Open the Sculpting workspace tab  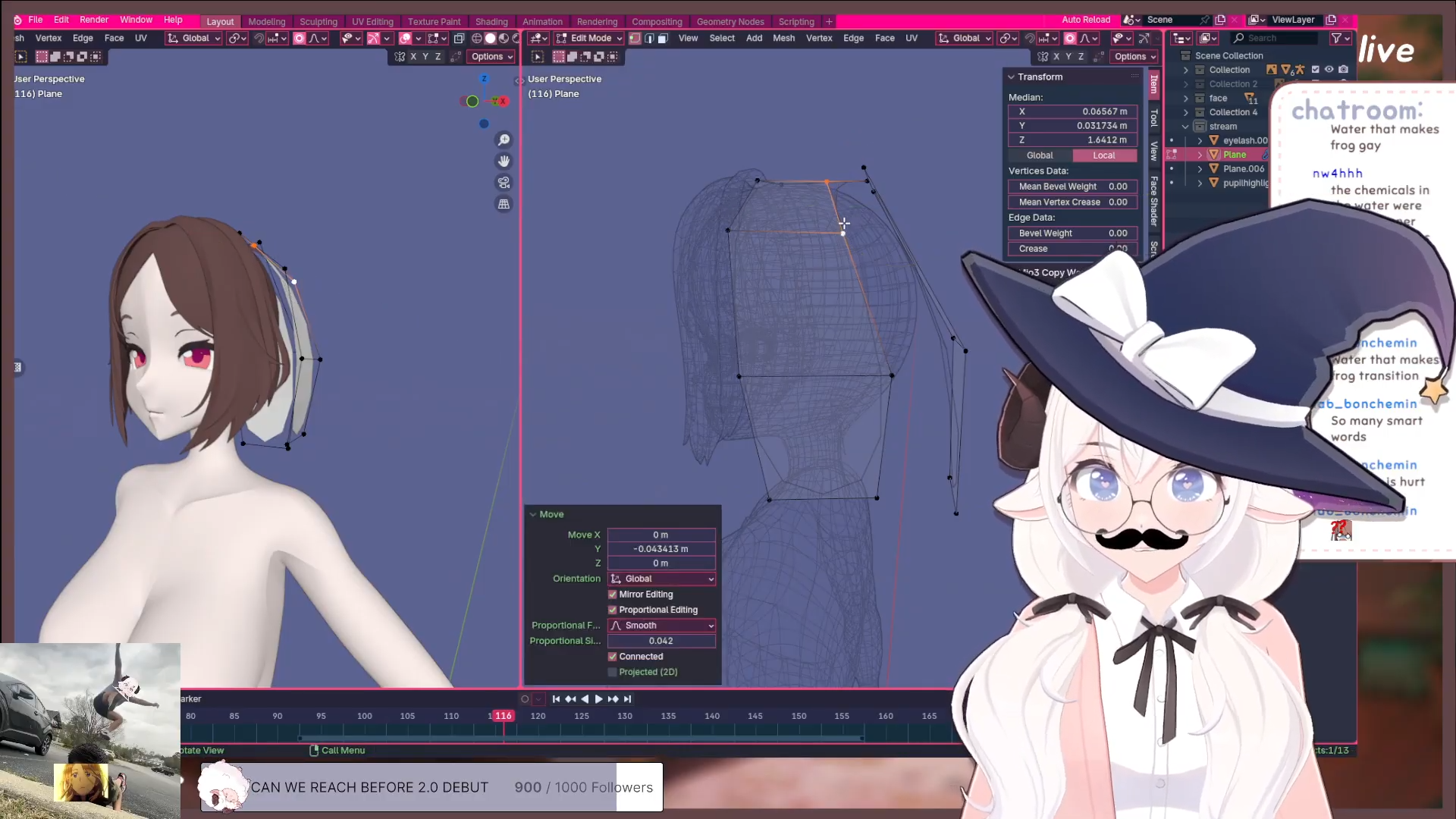(x=318, y=22)
